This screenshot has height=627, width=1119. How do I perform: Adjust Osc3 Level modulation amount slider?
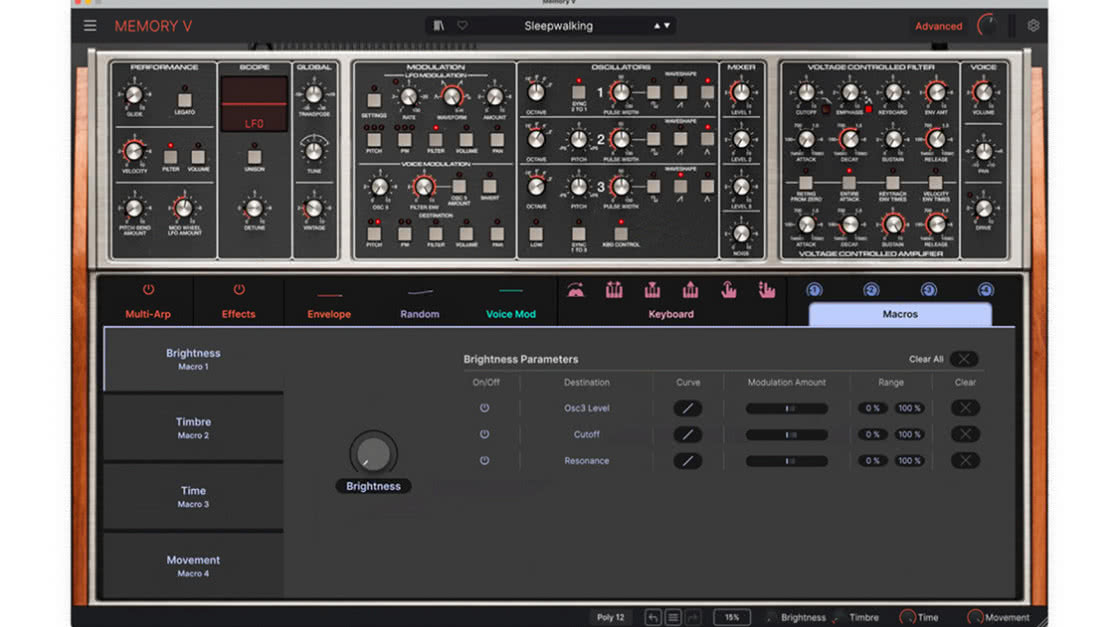tap(787, 409)
